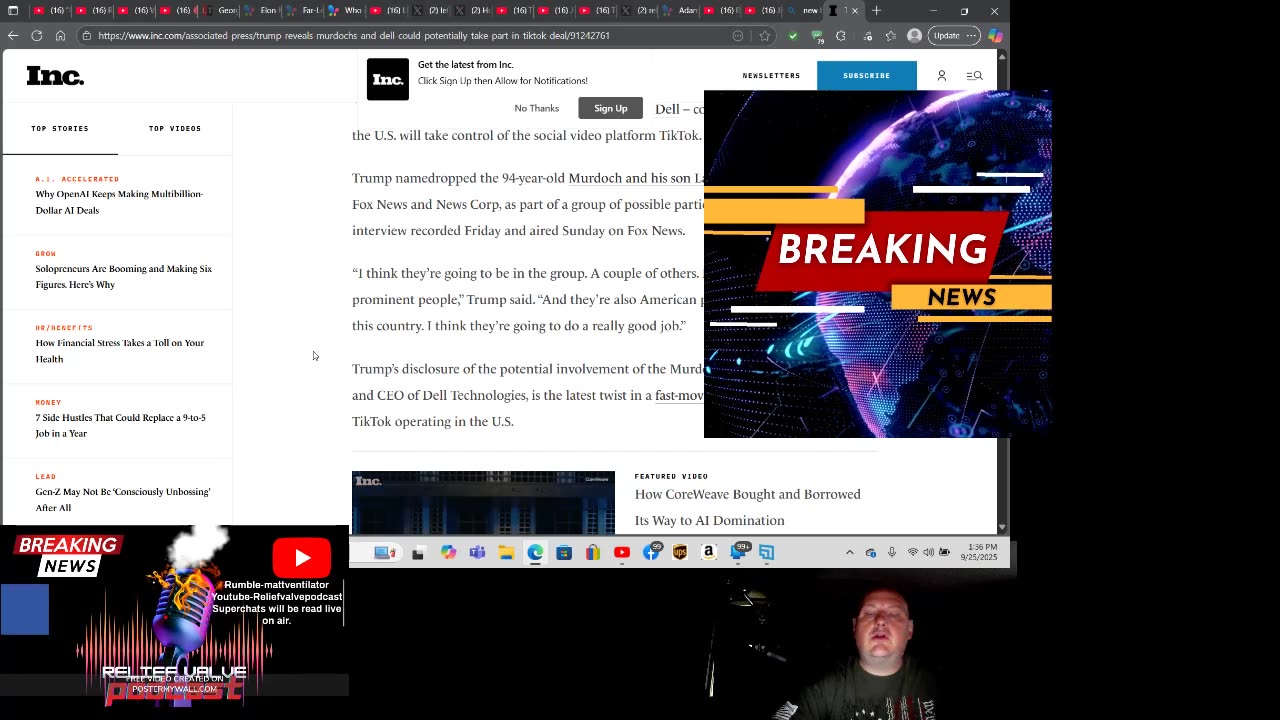Open the browser Update menu button
Screen dimensions: 1280x720
tap(954, 35)
